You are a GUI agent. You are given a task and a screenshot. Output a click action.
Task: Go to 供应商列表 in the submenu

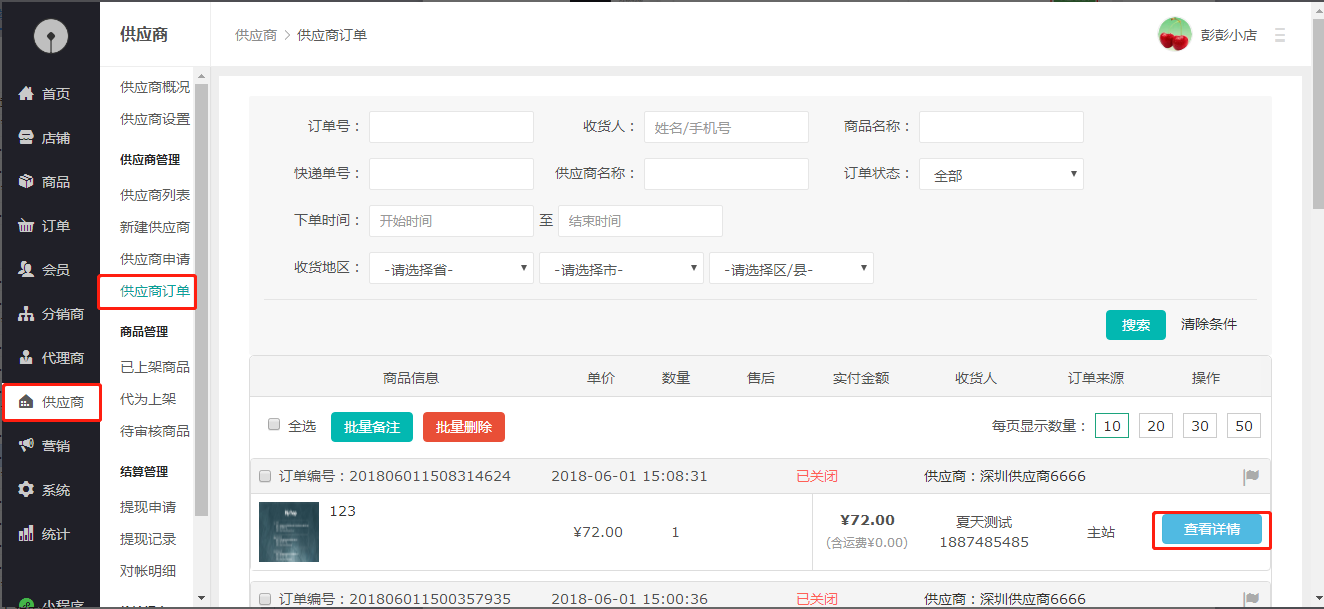pyautogui.click(x=154, y=195)
